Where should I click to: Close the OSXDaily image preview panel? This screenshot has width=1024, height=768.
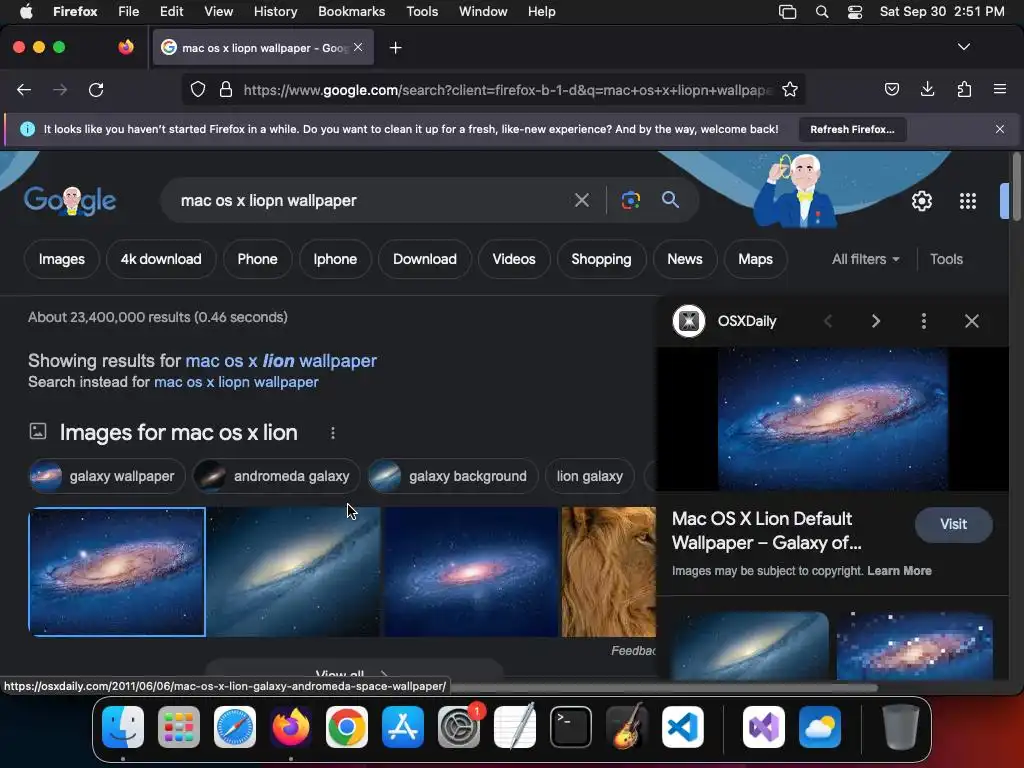(x=972, y=321)
